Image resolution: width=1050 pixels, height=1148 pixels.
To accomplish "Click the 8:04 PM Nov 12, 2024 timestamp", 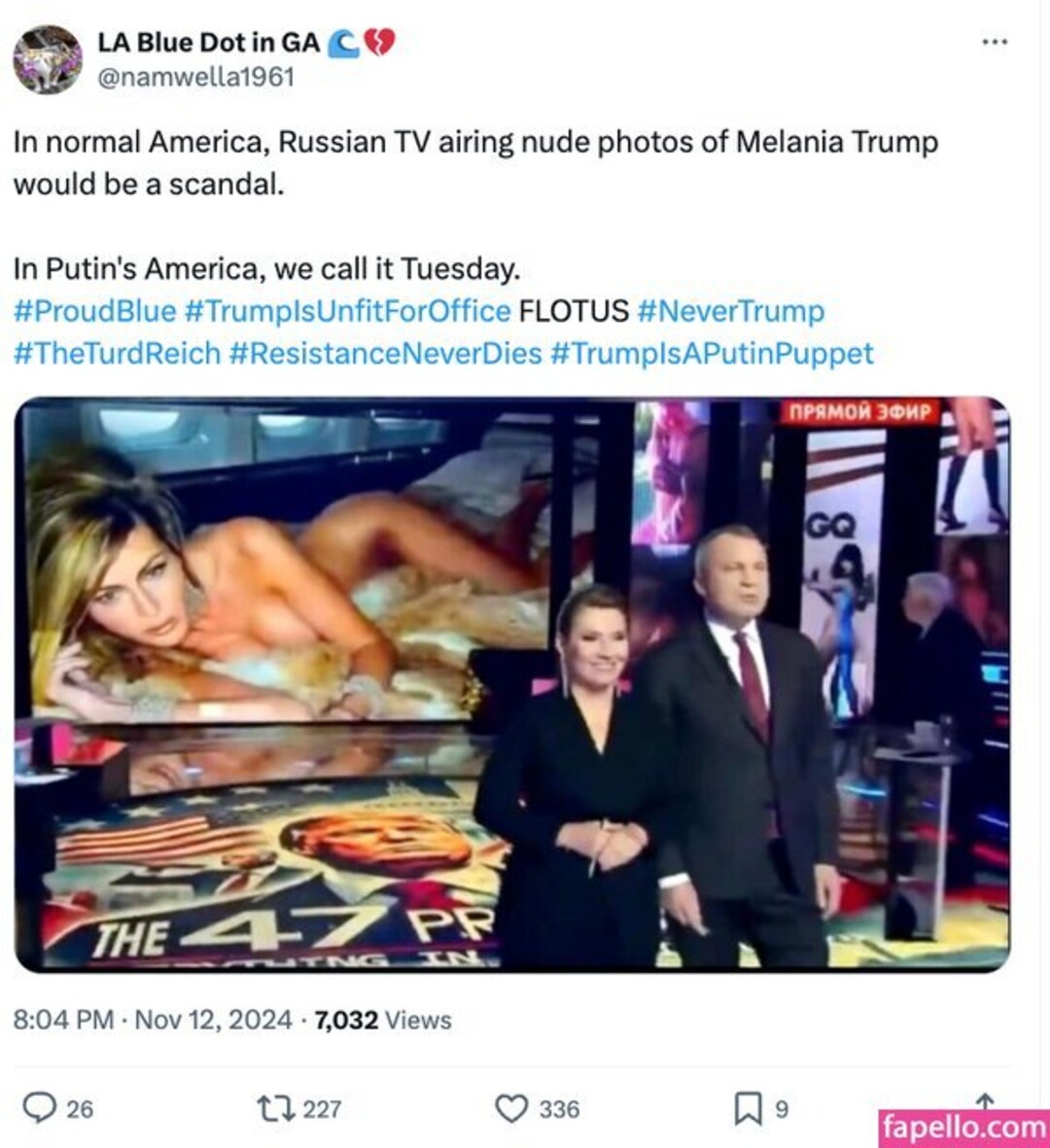I will point(152,1020).
